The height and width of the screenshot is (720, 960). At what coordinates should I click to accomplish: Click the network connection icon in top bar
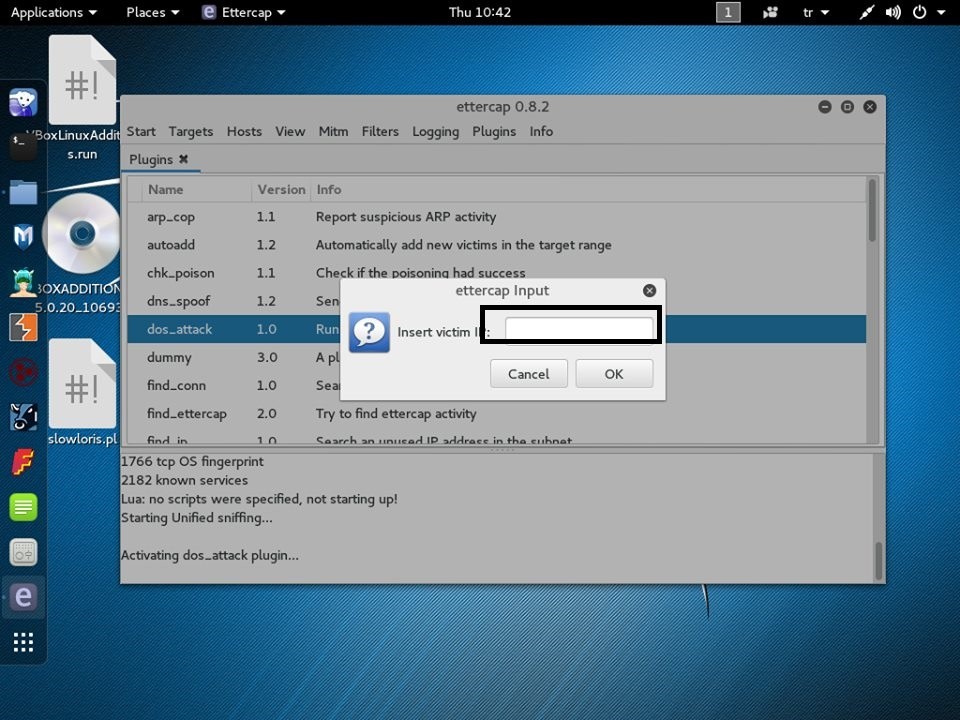[866, 12]
